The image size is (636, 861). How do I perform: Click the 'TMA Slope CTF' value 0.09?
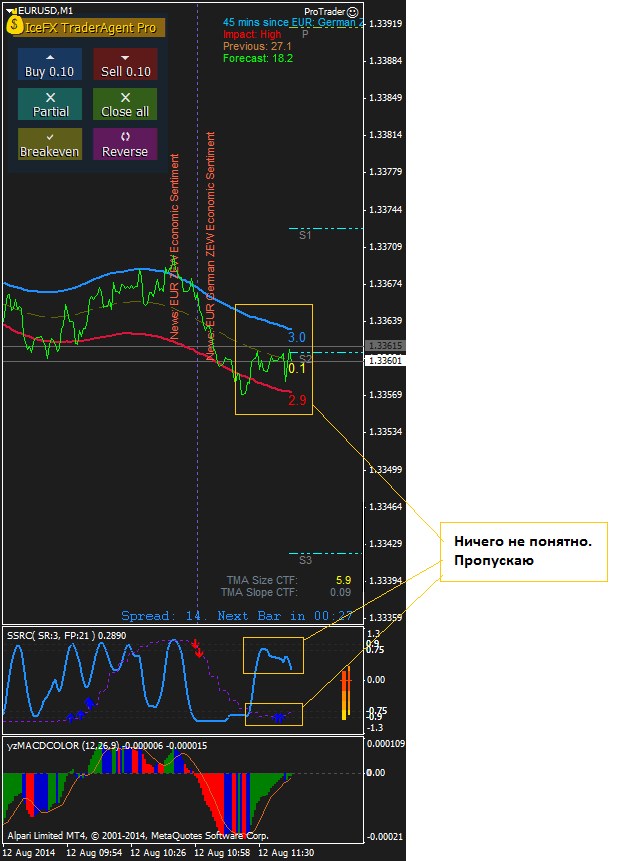(341, 592)
